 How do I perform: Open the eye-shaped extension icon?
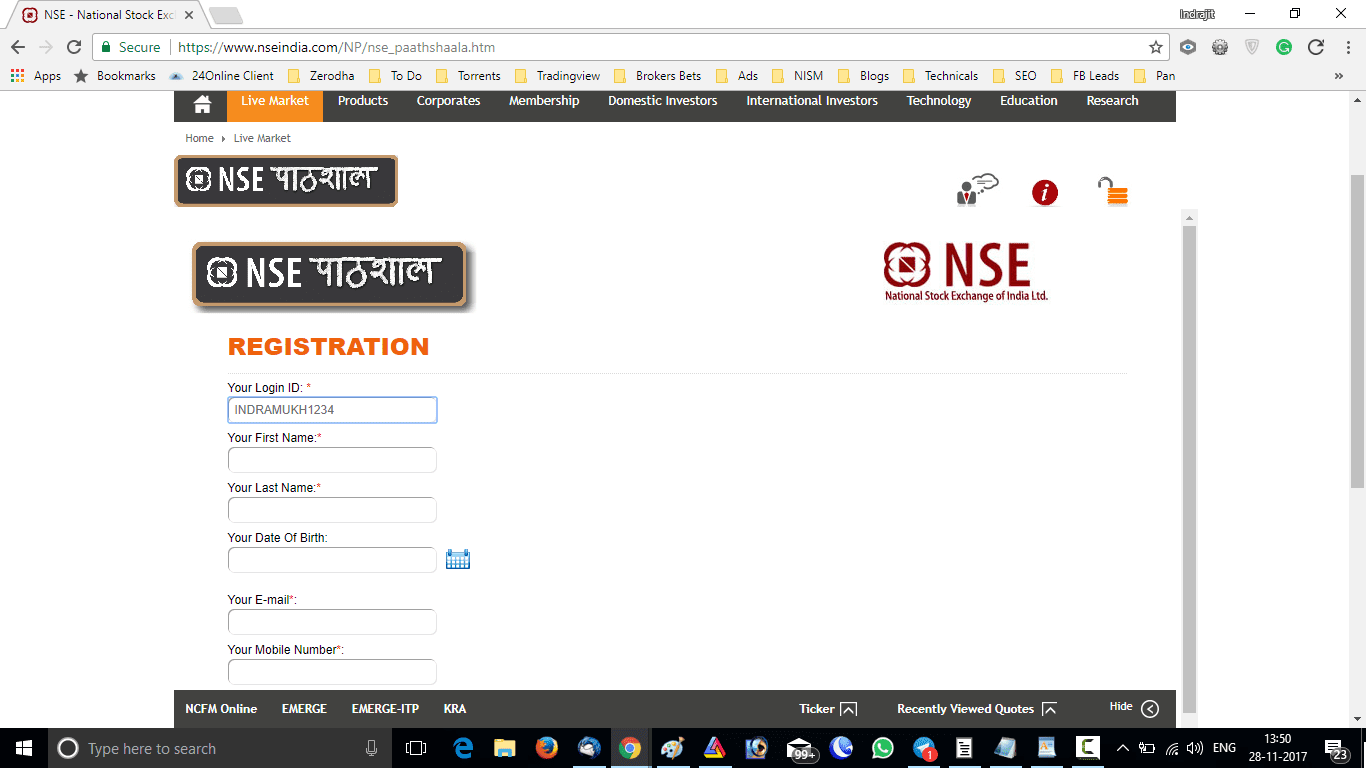(1188, 47)
